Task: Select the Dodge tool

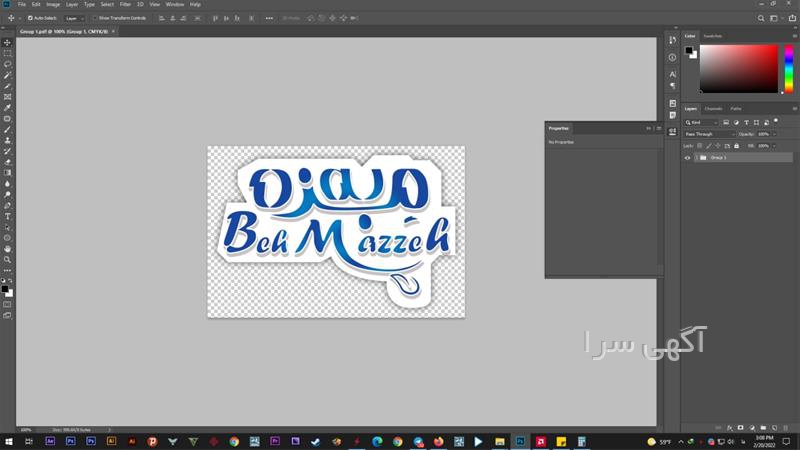Action: pyautogui.click(x=7, y=194)
